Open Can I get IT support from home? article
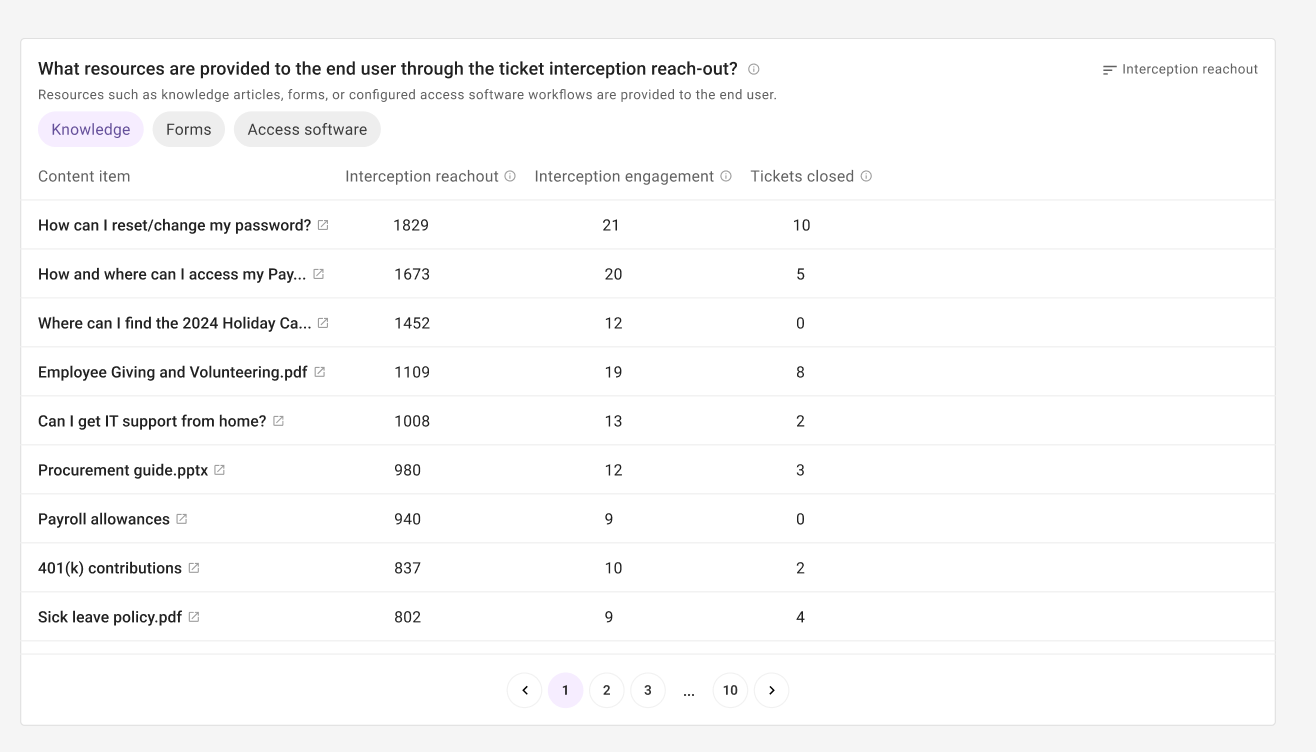 tap(152, 421)
